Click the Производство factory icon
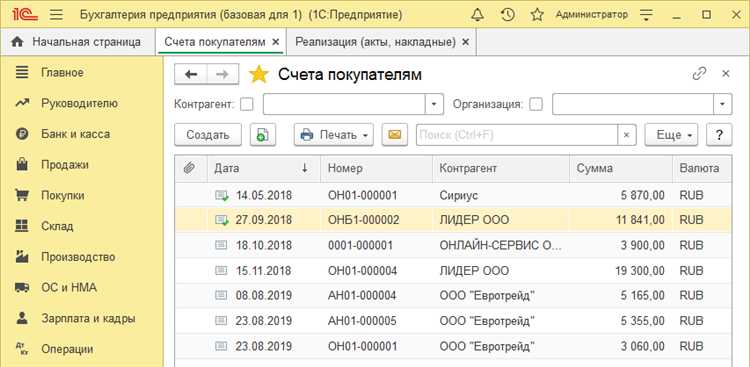 (x=22, y=256)
